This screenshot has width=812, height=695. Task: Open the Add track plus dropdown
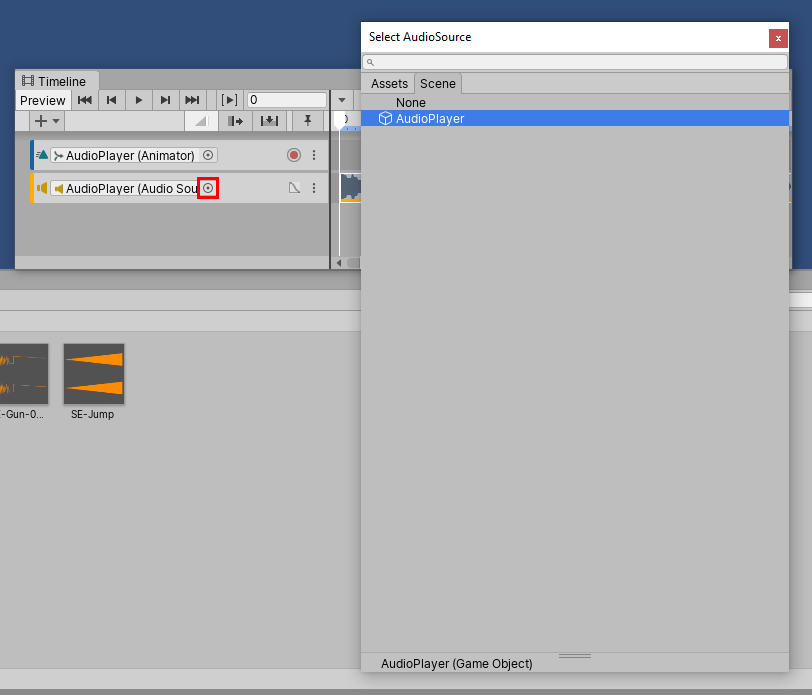click(x=46, y=121)
